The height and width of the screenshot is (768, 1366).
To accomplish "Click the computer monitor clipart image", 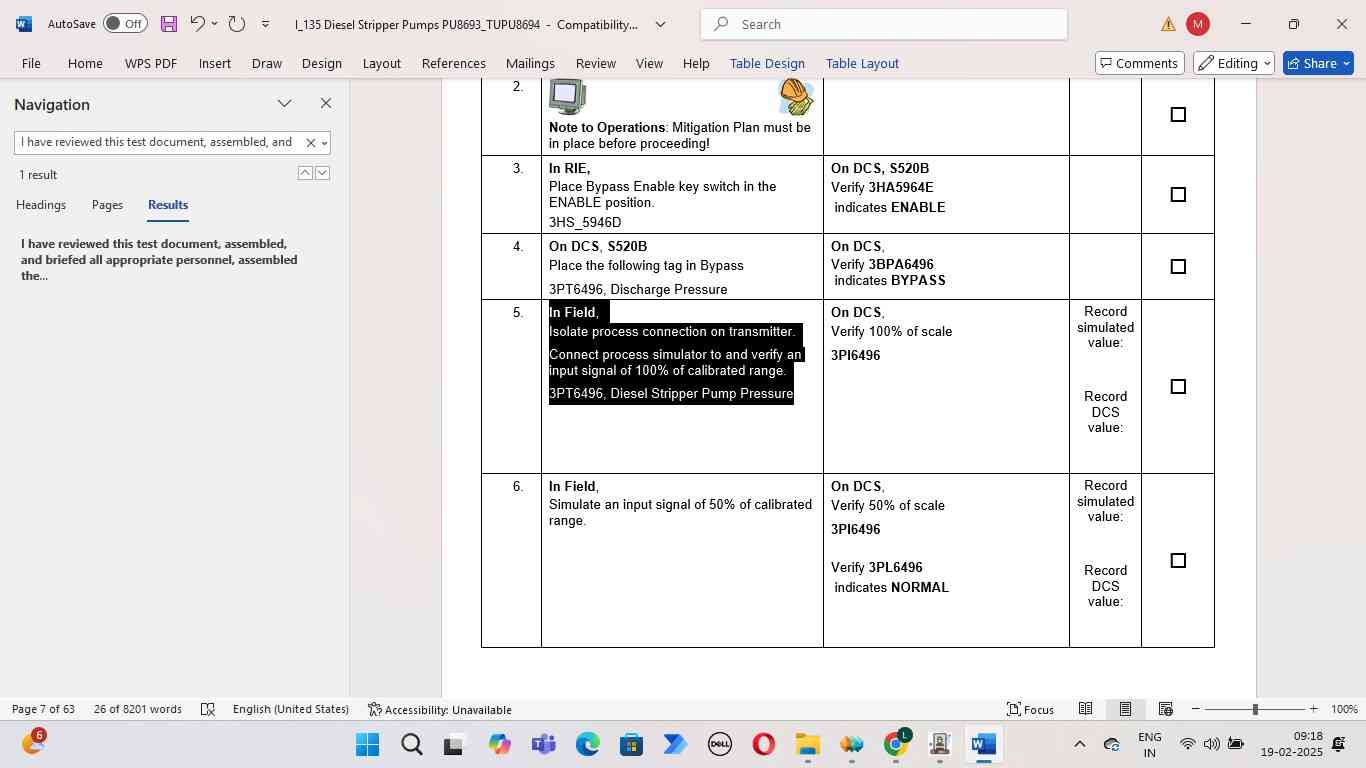I will 567,96.
